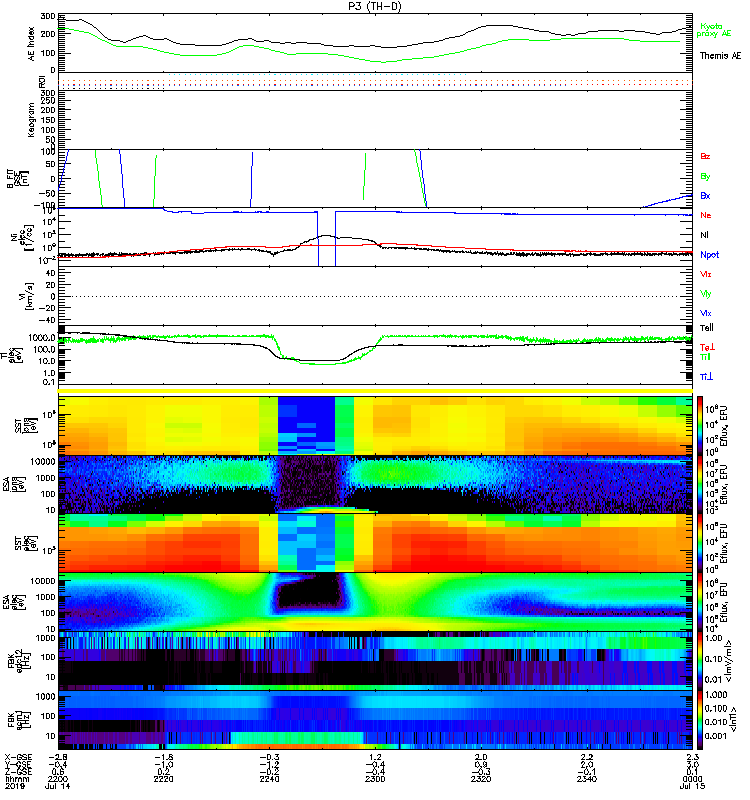
Task: Click the yellow bar above SST spectrogram
Action: tap(376, 391)
